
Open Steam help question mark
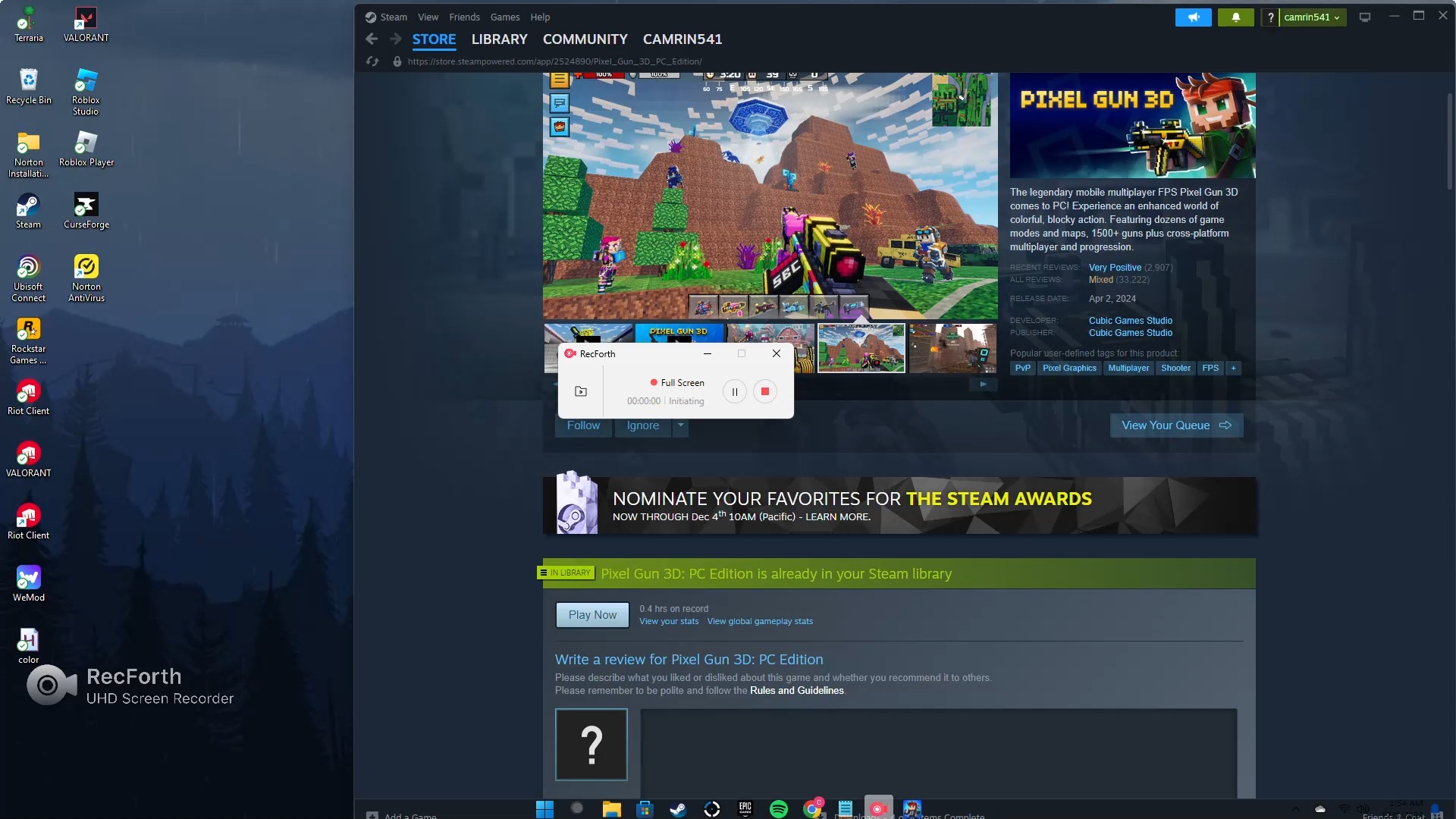[1270, 17]
